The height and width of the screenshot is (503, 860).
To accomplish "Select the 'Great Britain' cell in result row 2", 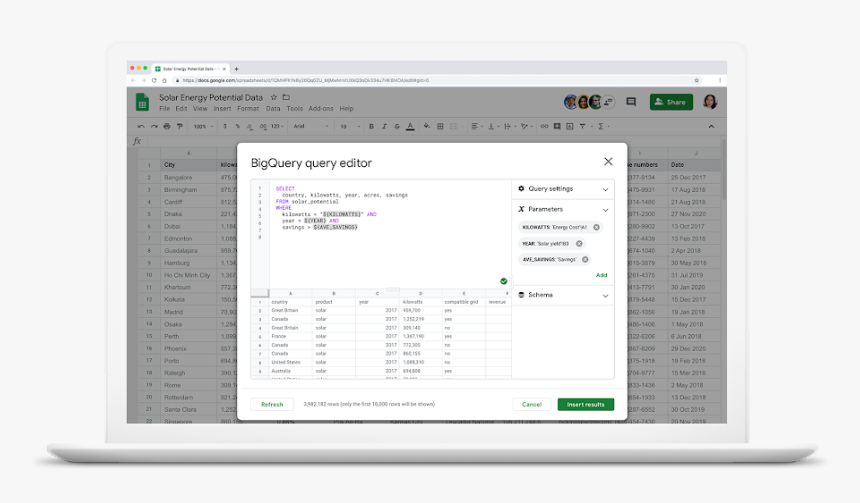I will 290,310.
